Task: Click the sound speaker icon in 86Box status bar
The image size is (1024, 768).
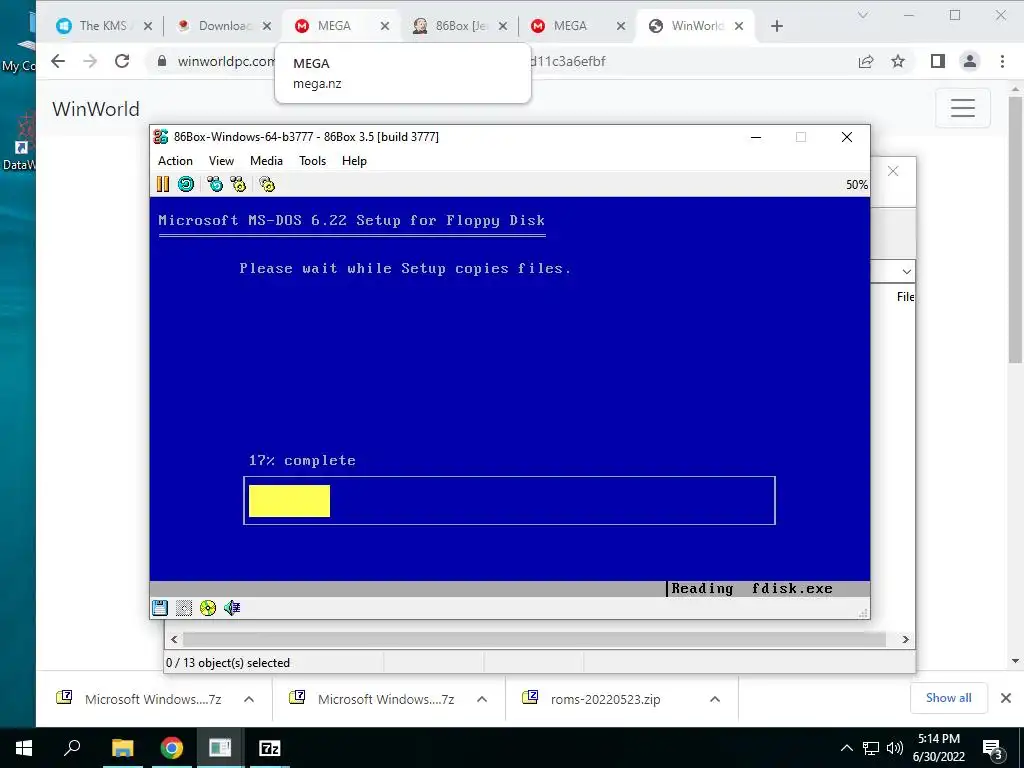Action: point(232,608)
